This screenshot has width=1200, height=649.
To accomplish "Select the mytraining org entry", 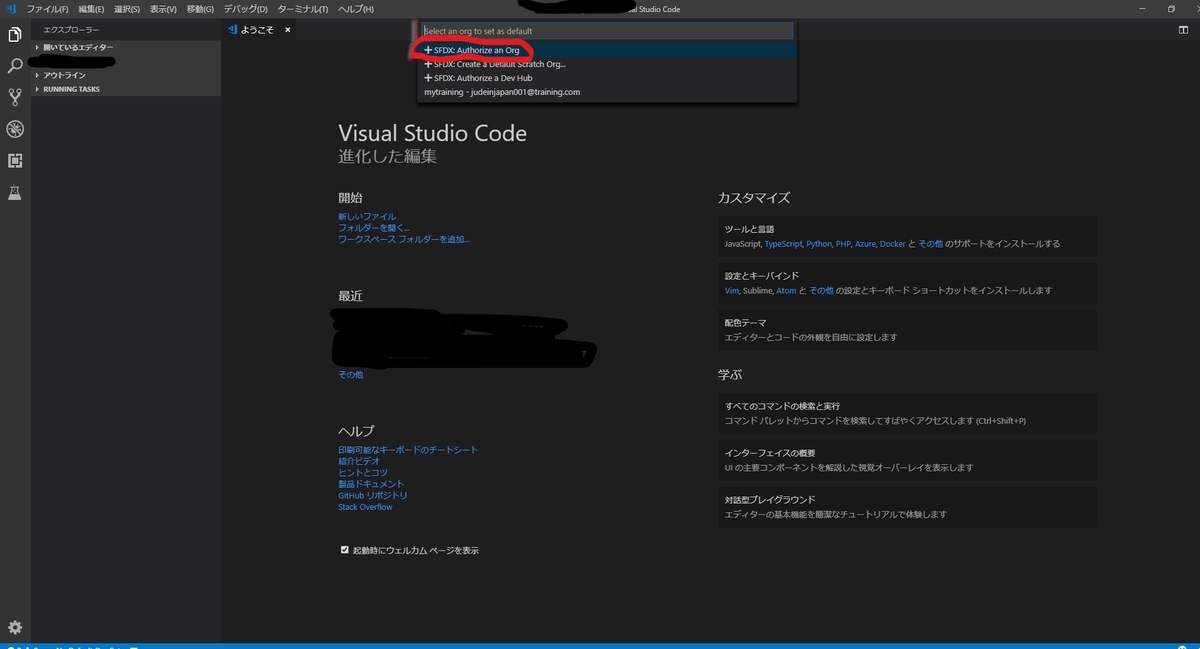I will (607, 92).
